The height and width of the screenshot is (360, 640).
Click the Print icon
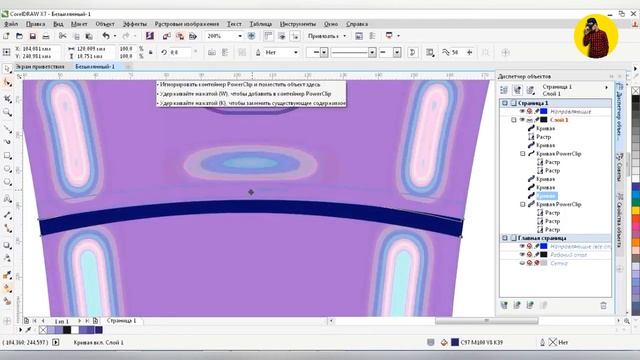tap(46, 36)
